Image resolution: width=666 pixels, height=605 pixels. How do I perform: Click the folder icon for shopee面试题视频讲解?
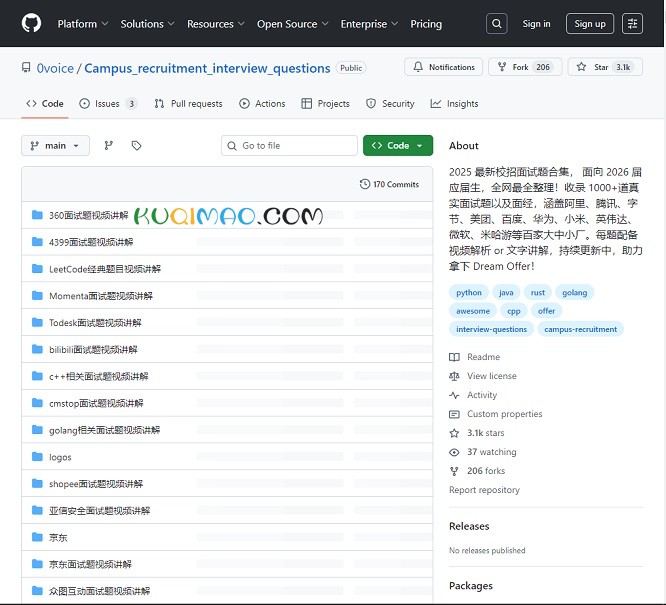point(37,483)
